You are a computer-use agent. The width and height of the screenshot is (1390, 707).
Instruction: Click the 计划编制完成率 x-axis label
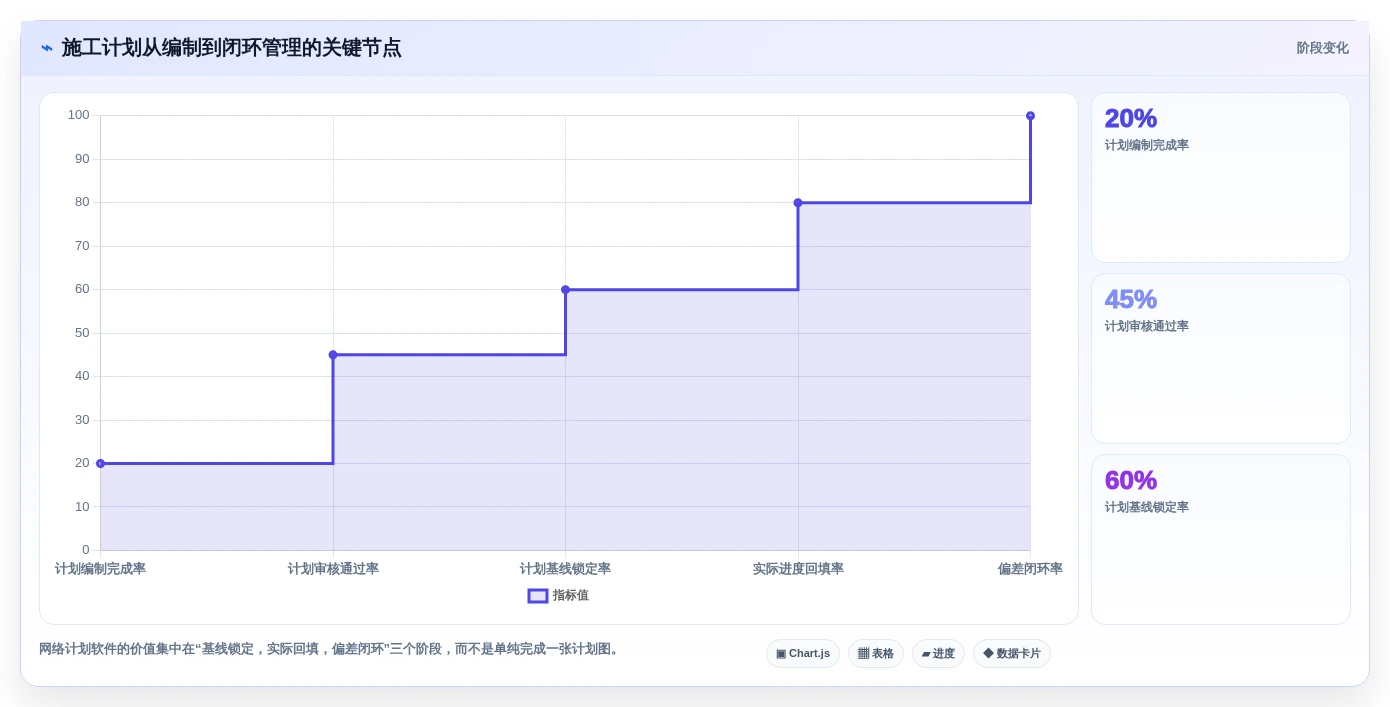pyautogui.click(x=100, y=569)
